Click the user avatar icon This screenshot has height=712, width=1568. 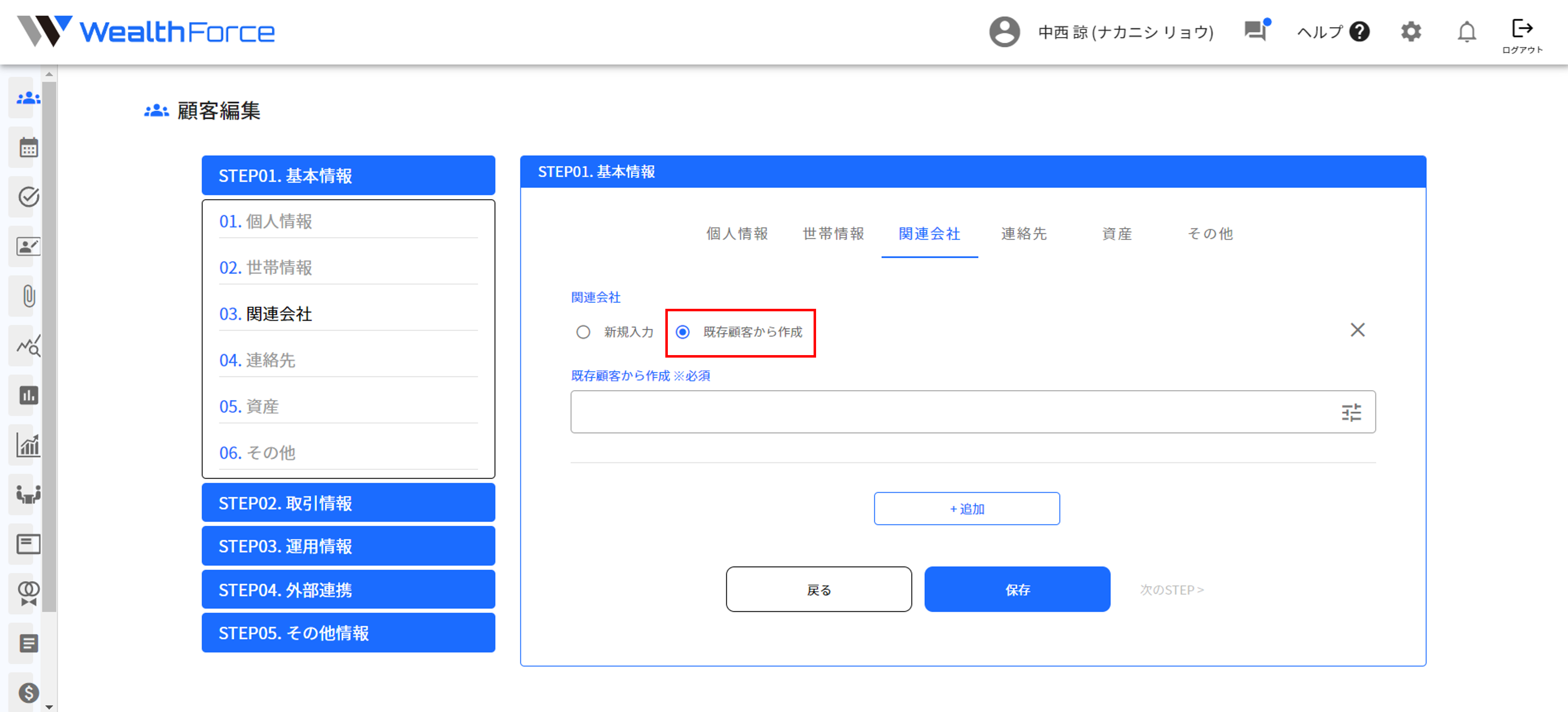click(1004, 32)
